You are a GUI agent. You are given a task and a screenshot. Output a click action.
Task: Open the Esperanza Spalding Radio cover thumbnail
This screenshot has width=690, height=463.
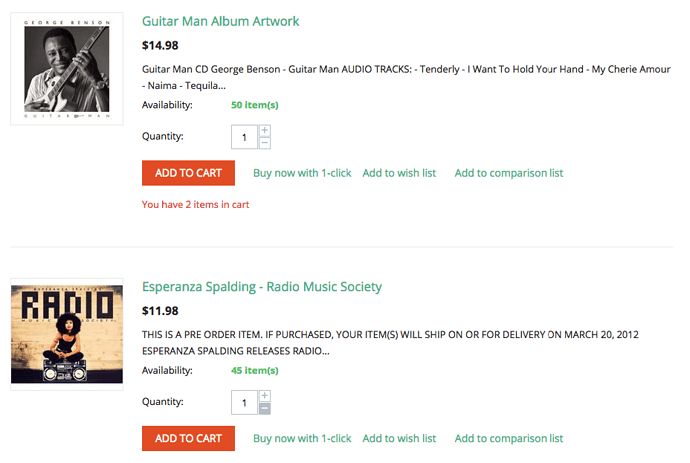[67, 334]
